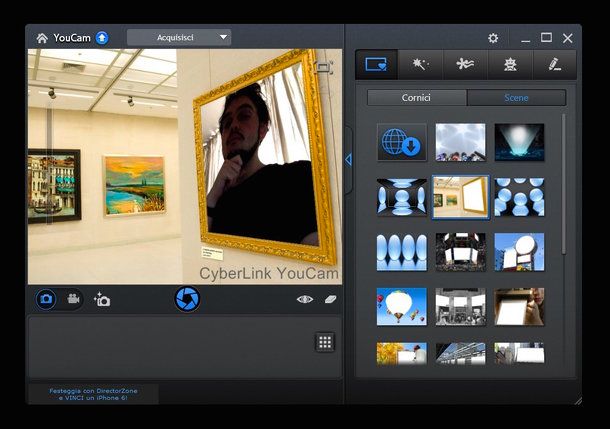
Task: Click the DirectorZone iPhone 6 promo link
Action: 93,394
